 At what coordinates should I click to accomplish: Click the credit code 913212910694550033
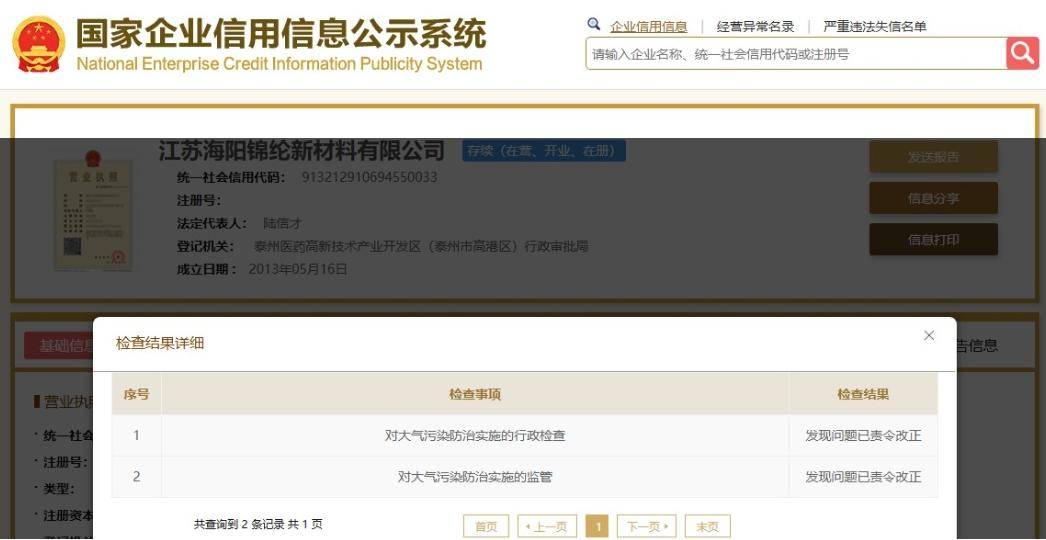370,178
